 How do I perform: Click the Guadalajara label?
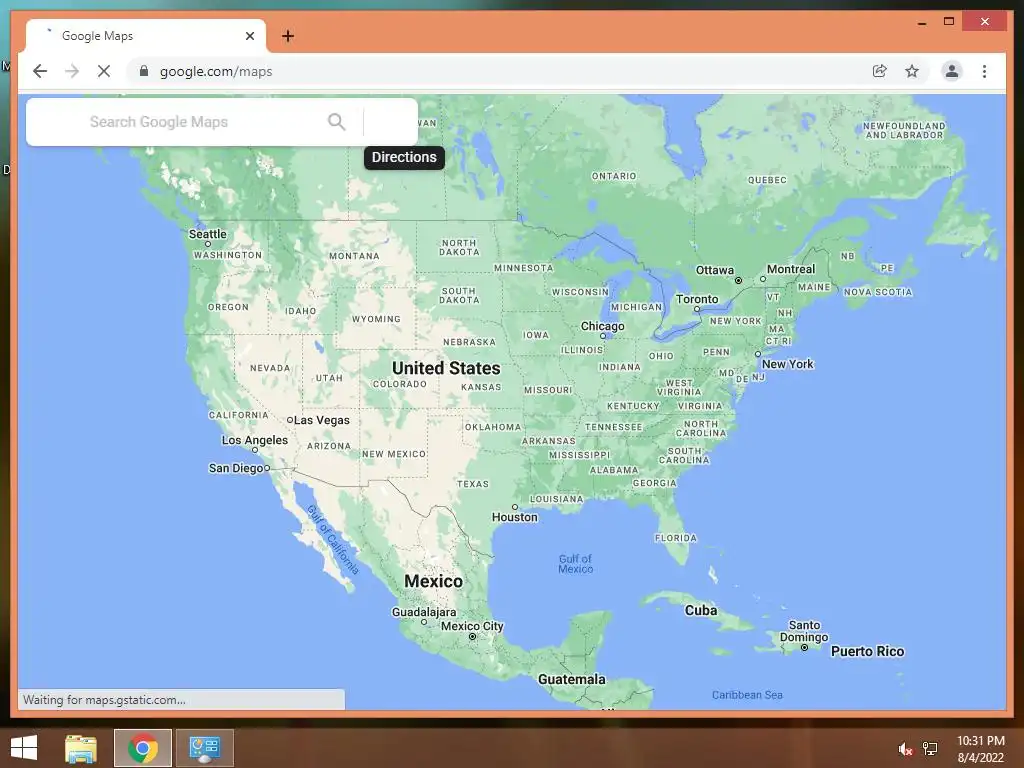[424, 612]
